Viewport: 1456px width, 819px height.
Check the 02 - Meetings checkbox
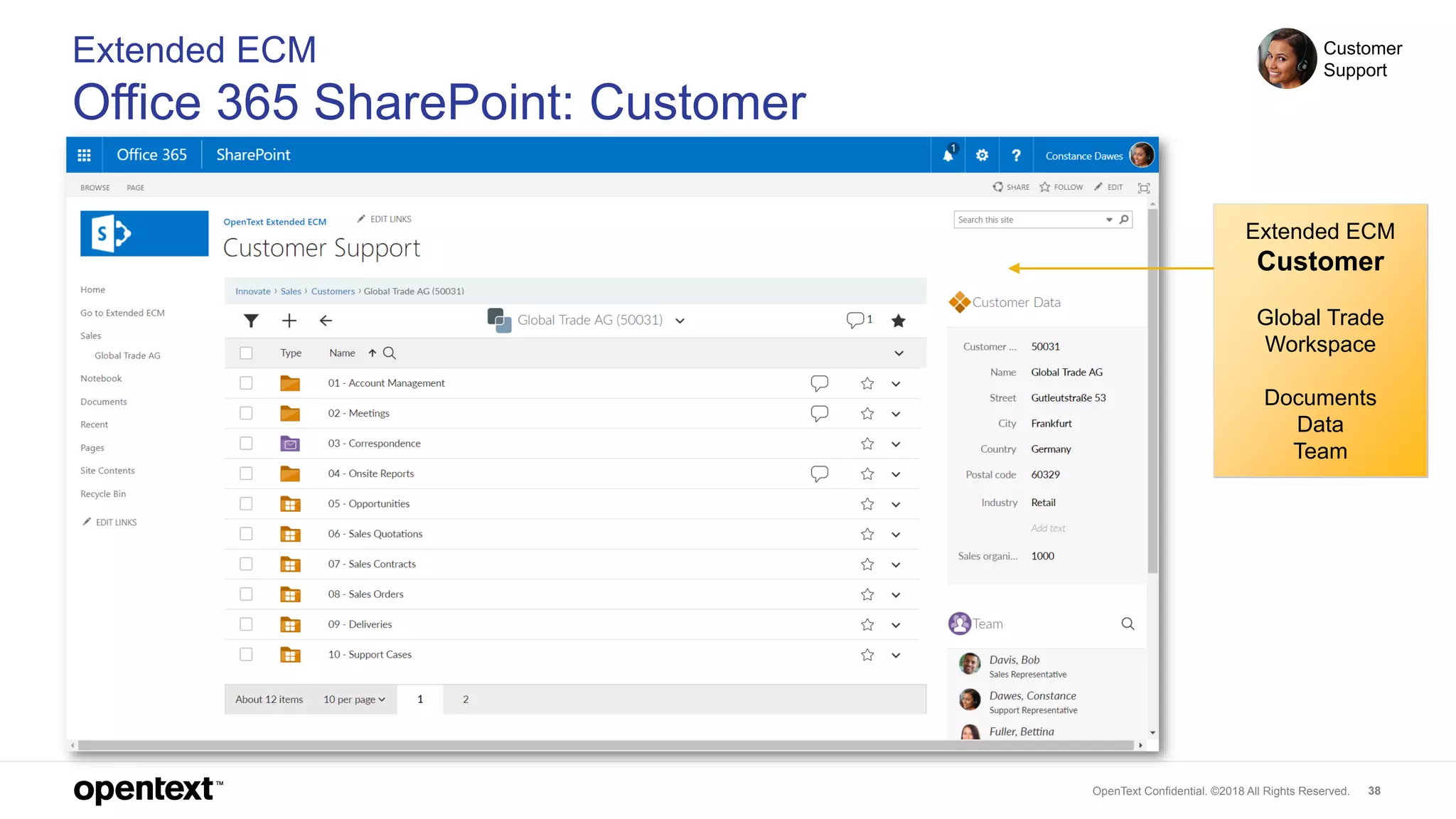coord(246,413)
